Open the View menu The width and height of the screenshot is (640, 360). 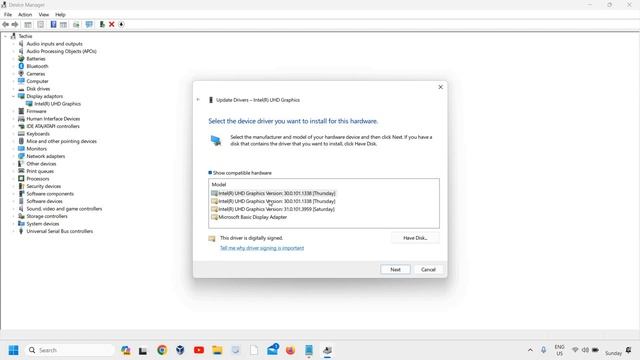44,15
